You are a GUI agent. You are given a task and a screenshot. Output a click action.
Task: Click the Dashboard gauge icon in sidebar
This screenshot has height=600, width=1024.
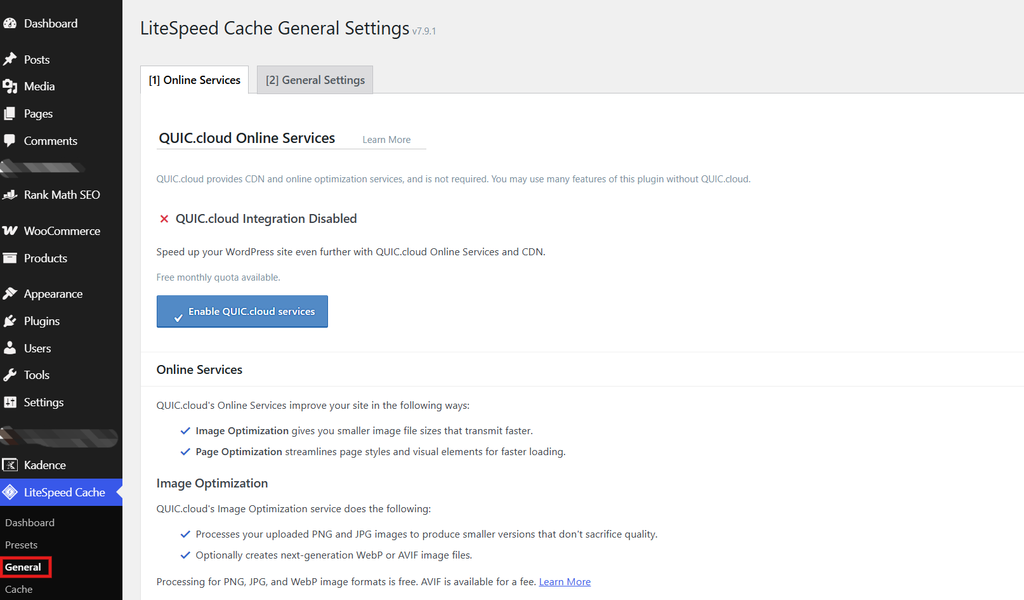coord(9,24)
